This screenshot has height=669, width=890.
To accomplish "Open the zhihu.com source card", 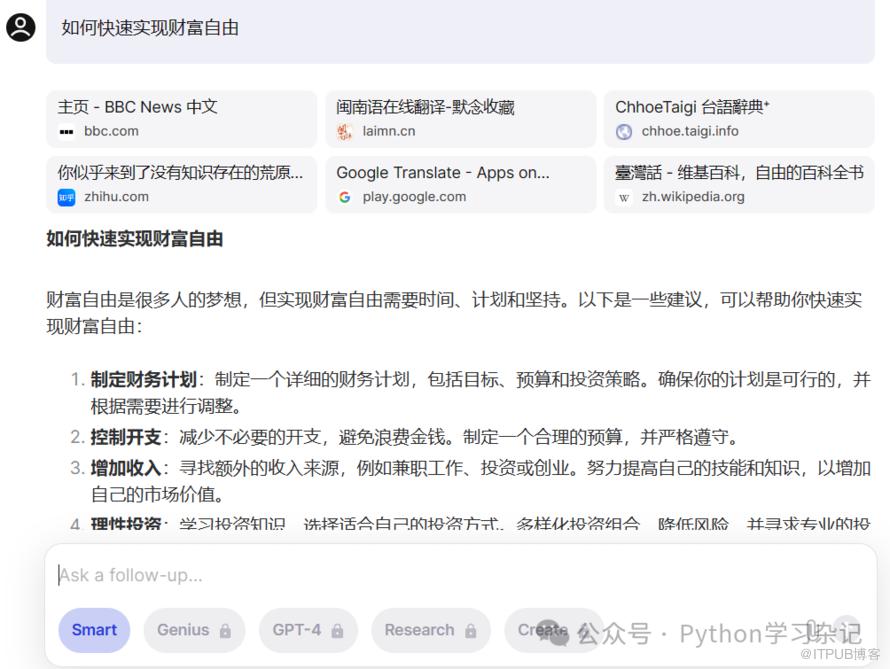I will point(182,184).
